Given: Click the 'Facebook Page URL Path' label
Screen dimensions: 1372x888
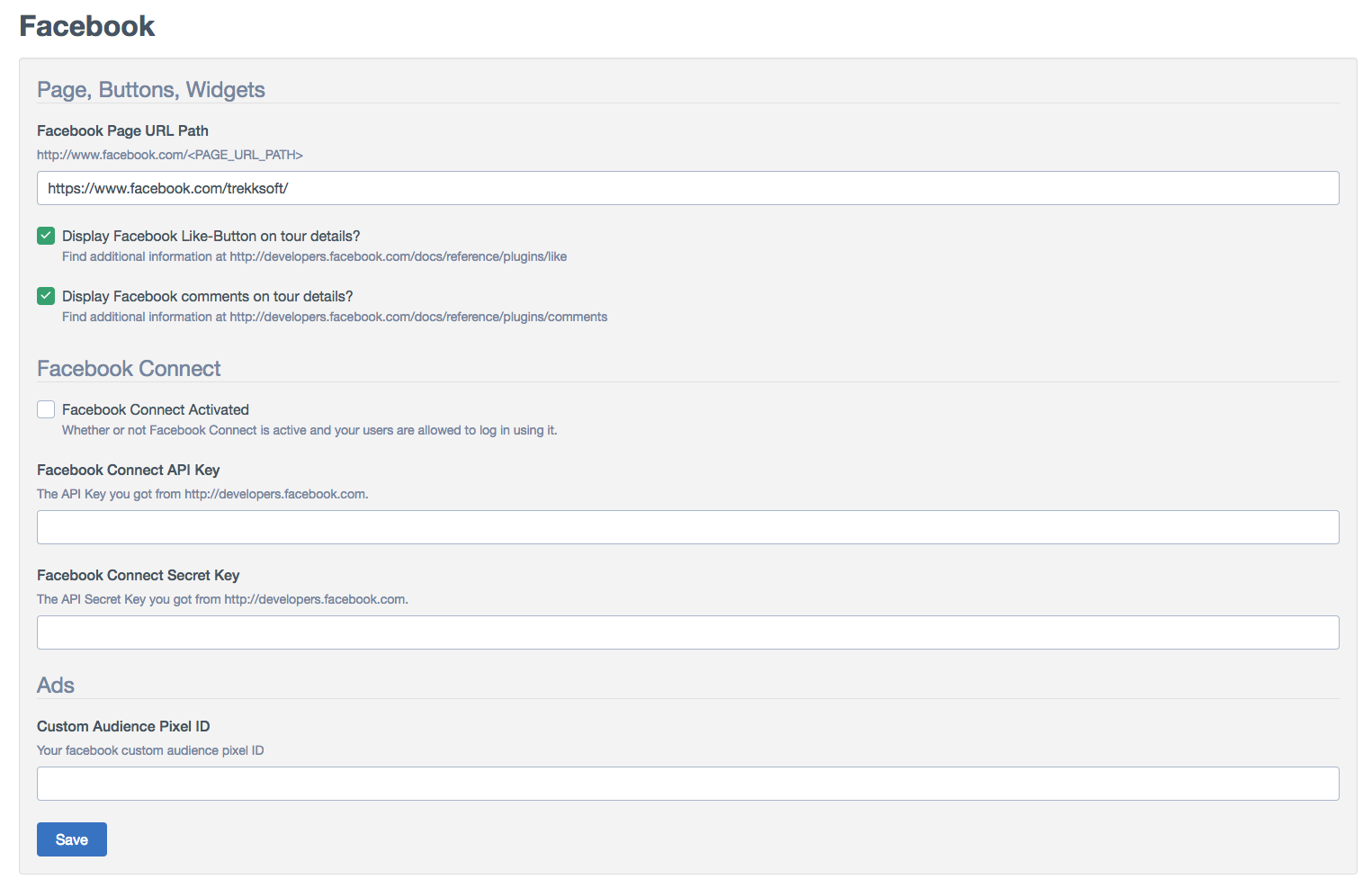Looking at the screenshot, I should (122, 130).
